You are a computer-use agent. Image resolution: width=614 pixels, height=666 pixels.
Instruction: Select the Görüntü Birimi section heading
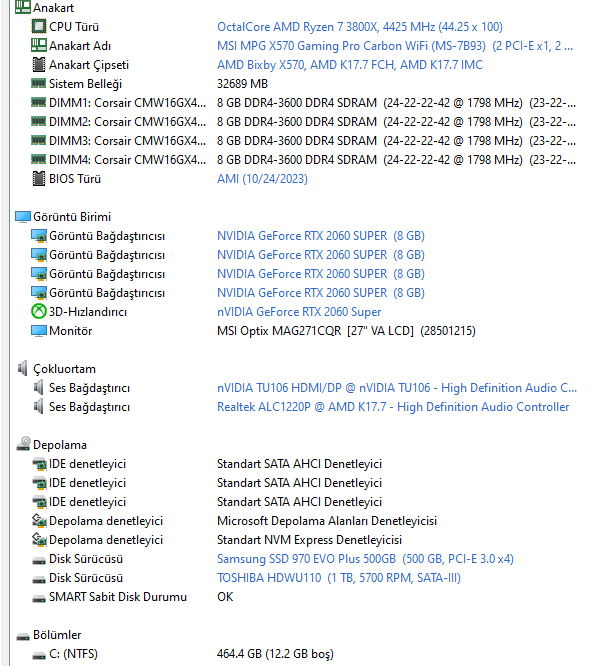point(72,217)
